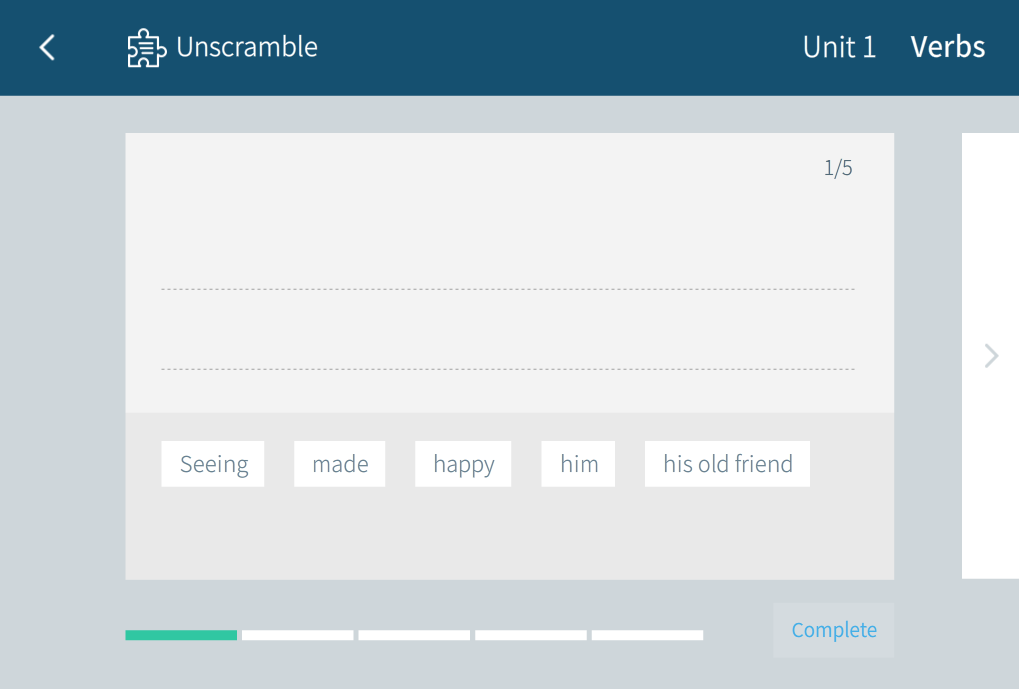The height and width of the screenshot is (689, 1019).
Task: Click the first dotted answer line
Action: [x=508, y=288]
